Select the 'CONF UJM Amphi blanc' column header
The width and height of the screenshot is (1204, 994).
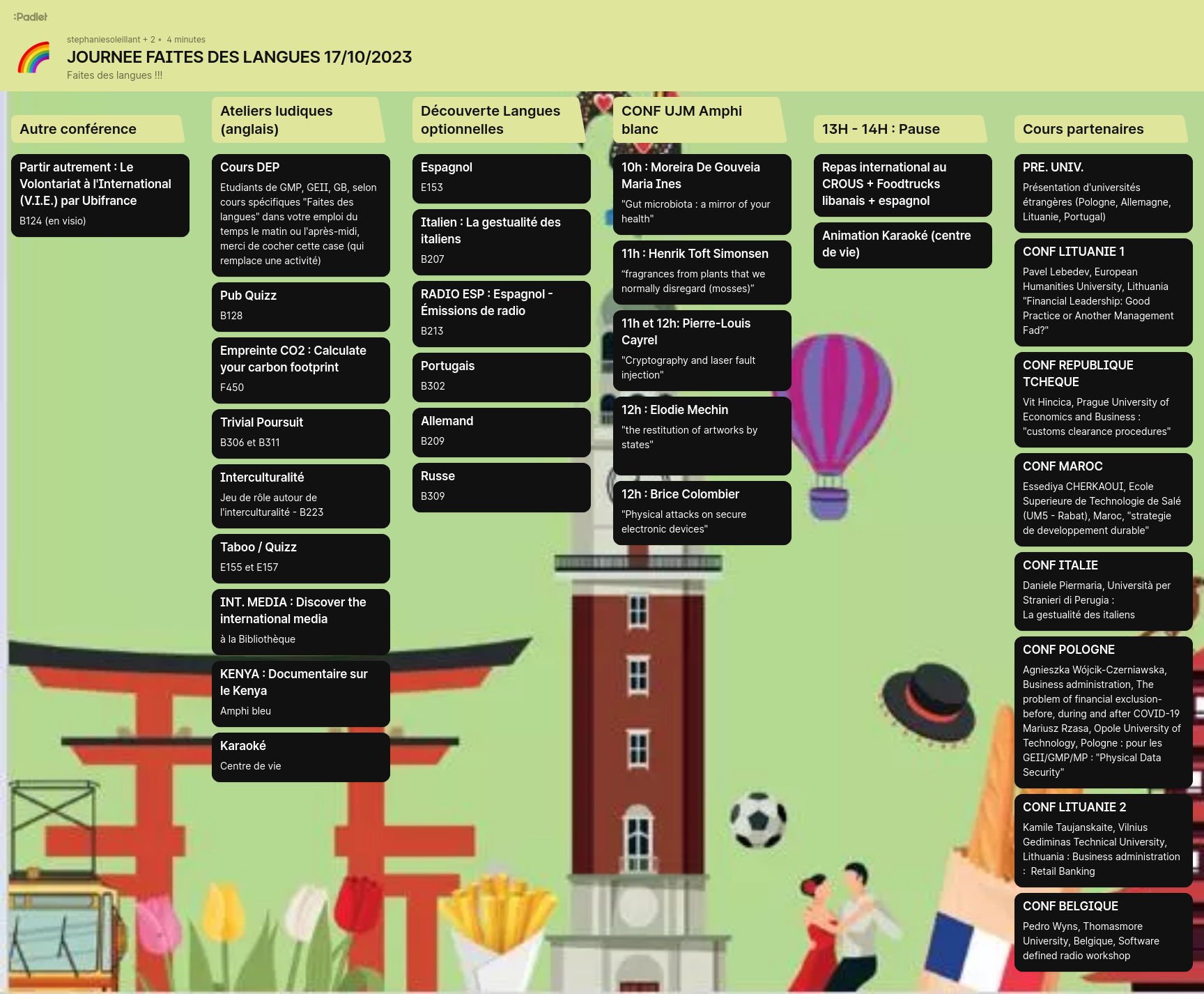700,120
